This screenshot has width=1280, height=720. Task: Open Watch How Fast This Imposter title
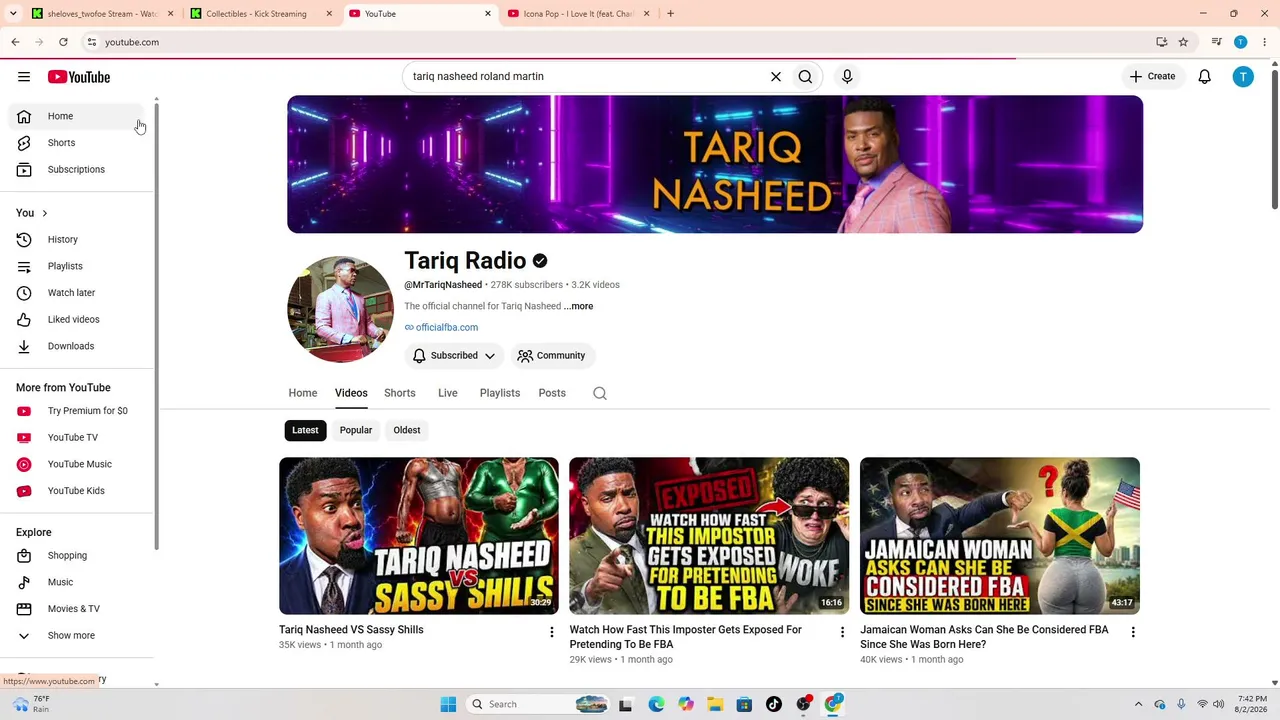pyautogui.click(x=686, y=637)
